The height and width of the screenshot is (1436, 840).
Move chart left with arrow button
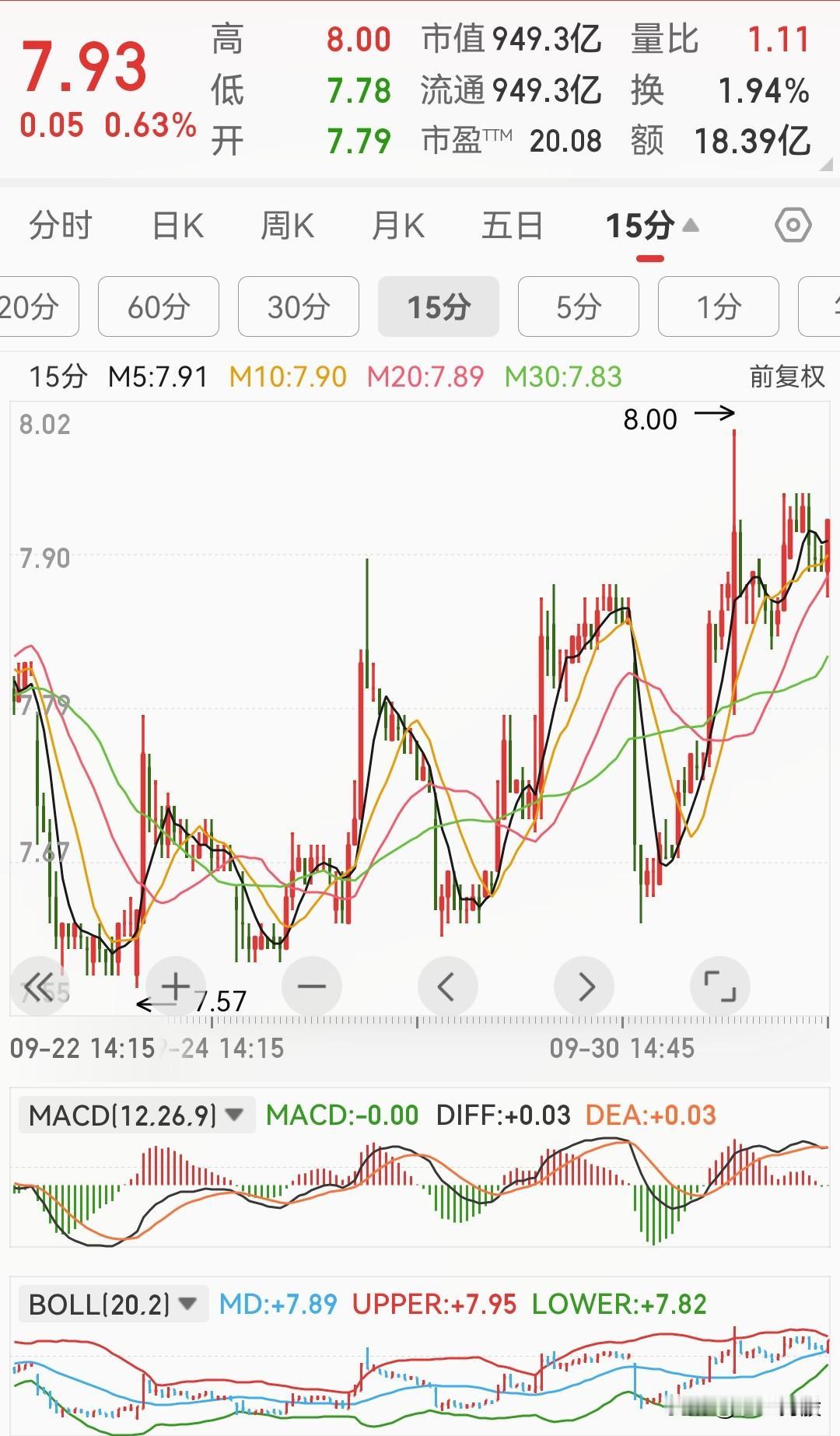coord(447,986)
